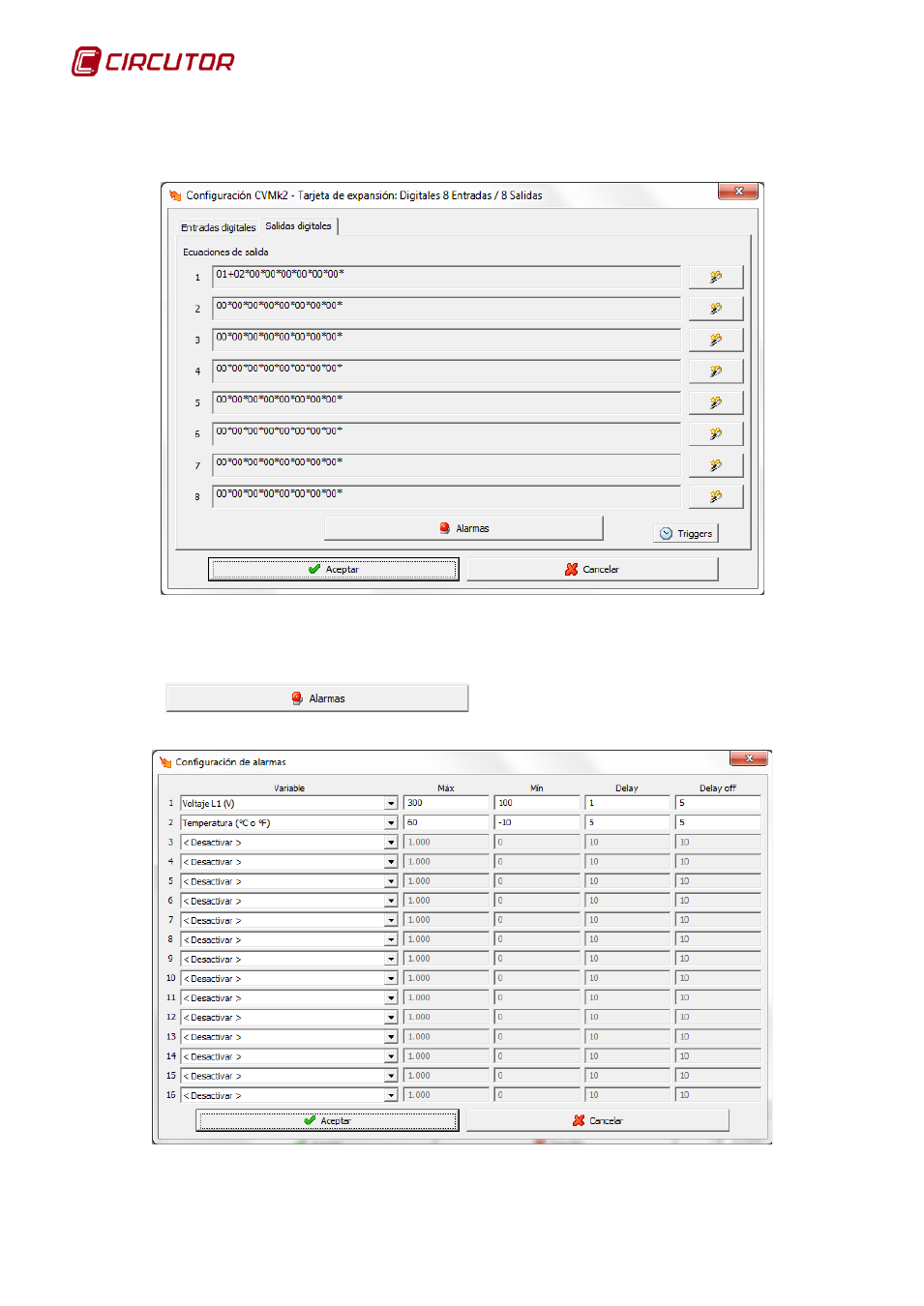Click the Ecuaciones de salida label

[x=225, y=252]
